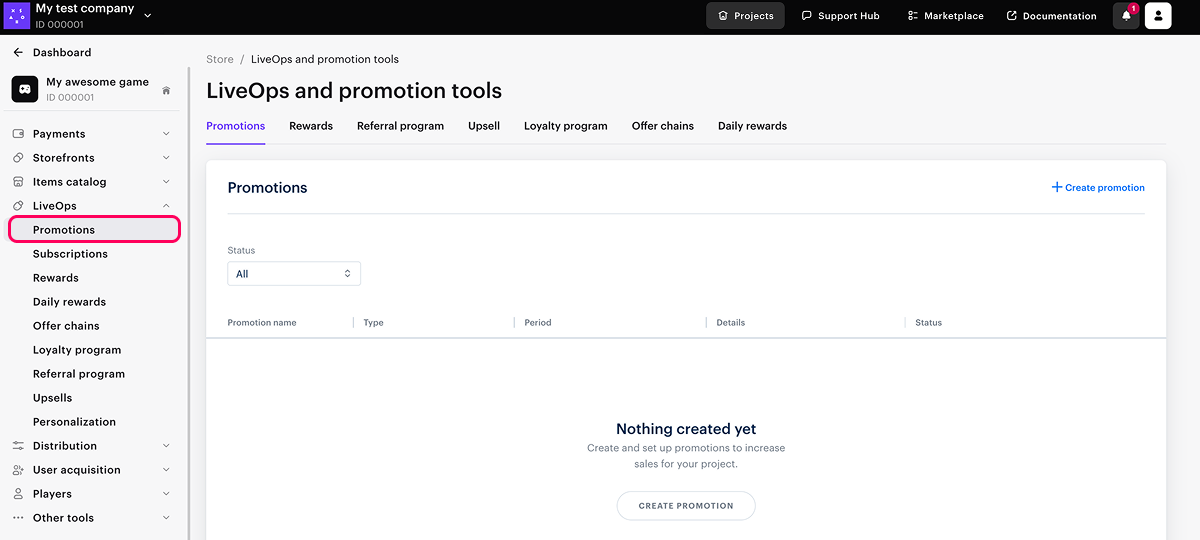This screenshot has width=1200, height=540.
Task: Click the back arrow next to Dashboard
Action: 18,52
